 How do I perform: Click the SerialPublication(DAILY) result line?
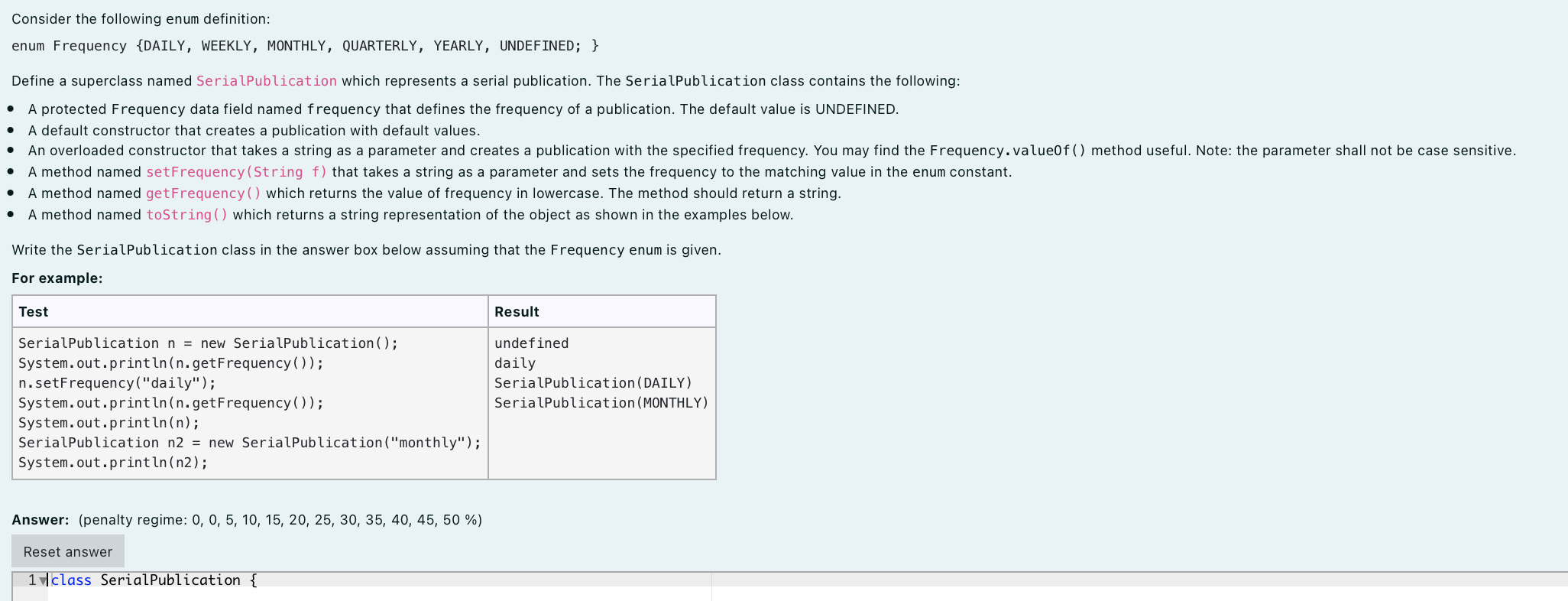[x=593, y=383]
